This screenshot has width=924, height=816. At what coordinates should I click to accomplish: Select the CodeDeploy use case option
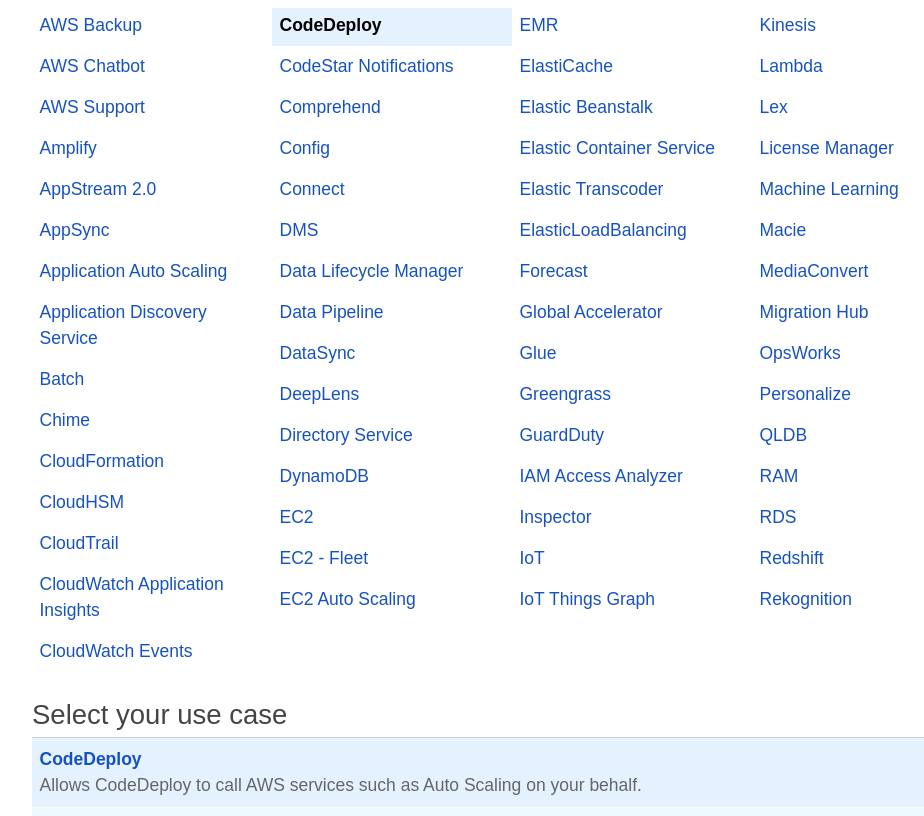pyautogui.click(x=478, y=772)
